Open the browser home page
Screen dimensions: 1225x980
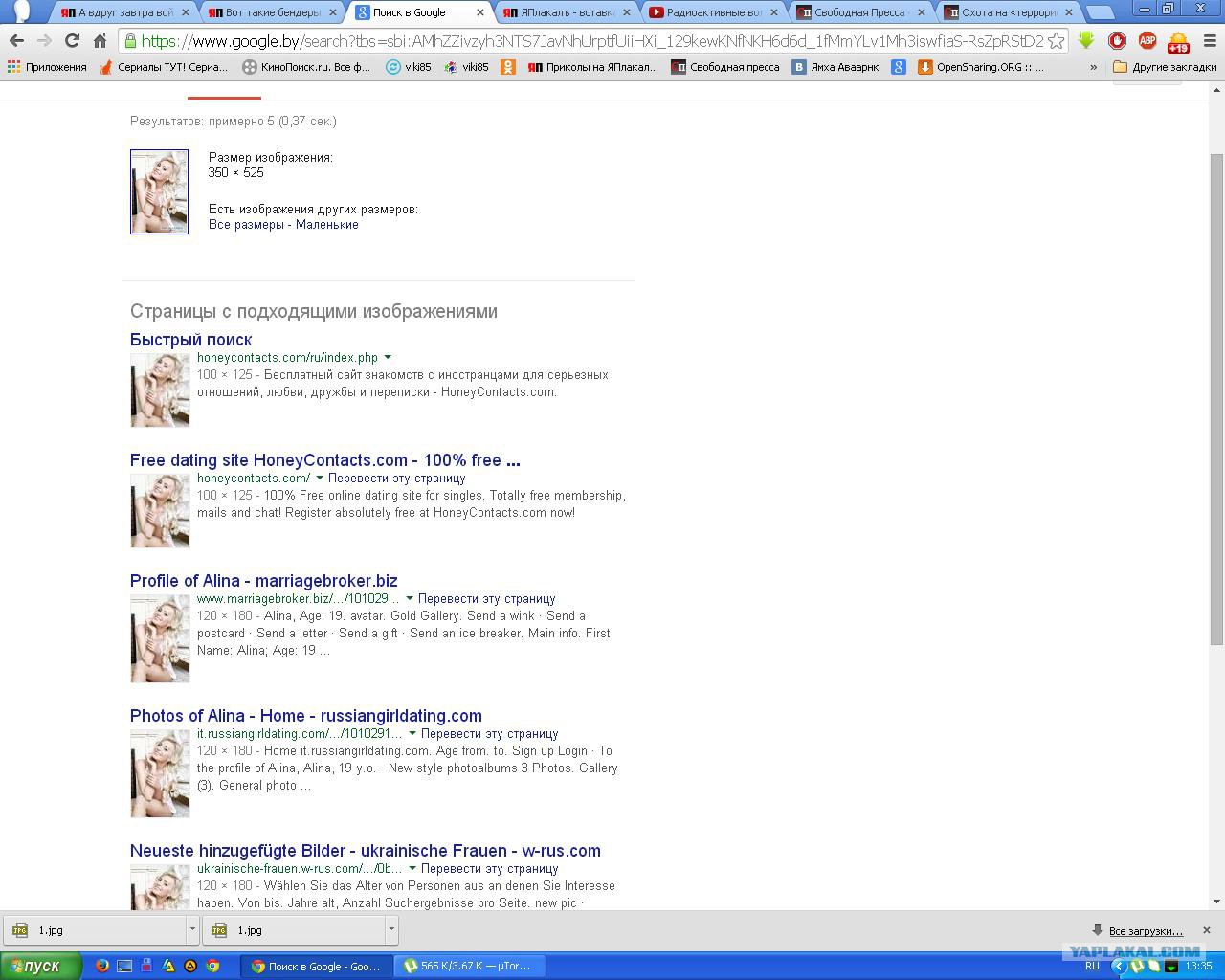(x=100, y=41)
